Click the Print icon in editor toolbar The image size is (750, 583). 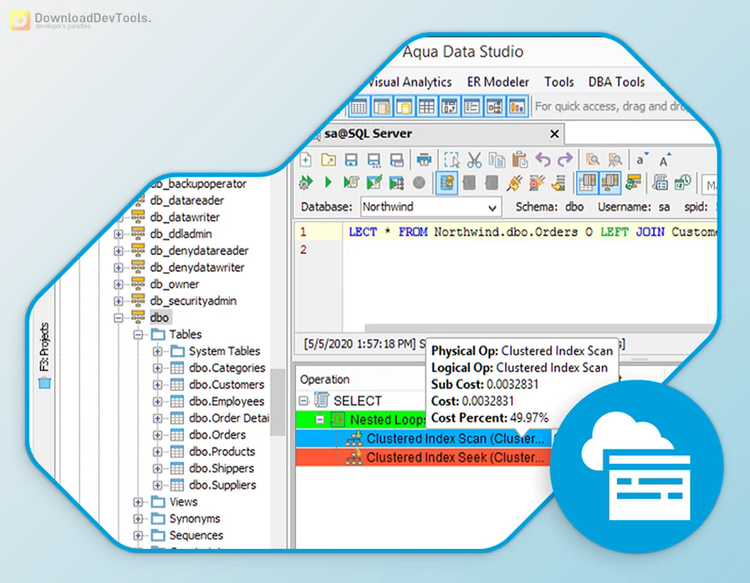point(424,160)
